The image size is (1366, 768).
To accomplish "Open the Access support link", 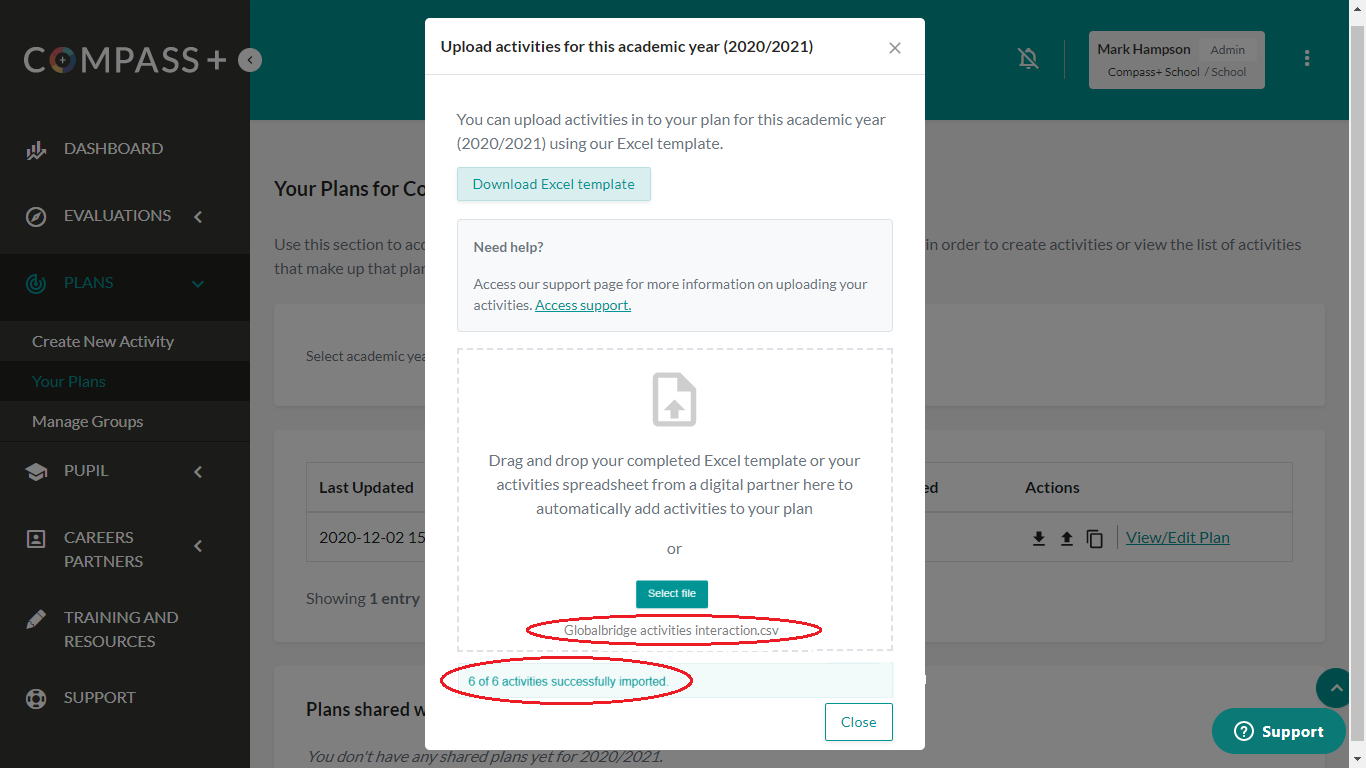I will [x=583, y=305].
